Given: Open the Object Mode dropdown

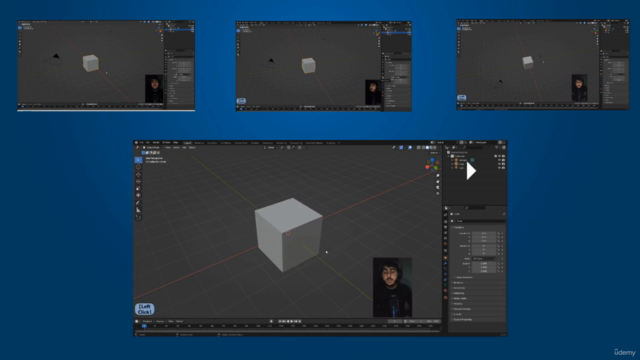Looking at the screenshot, I should point(152,147).
